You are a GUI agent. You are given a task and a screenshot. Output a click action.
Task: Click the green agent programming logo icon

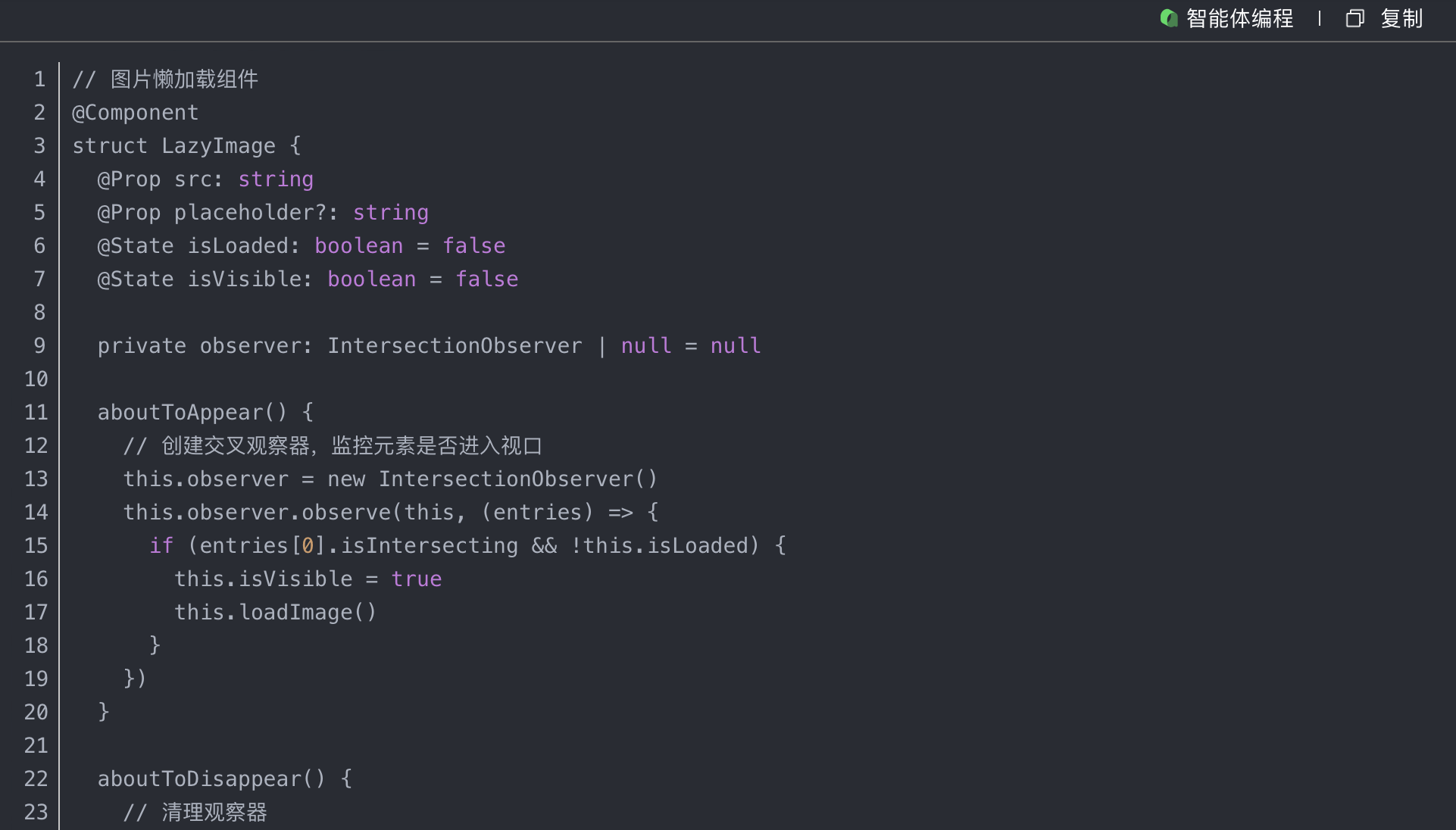(x=1169, y=18)
